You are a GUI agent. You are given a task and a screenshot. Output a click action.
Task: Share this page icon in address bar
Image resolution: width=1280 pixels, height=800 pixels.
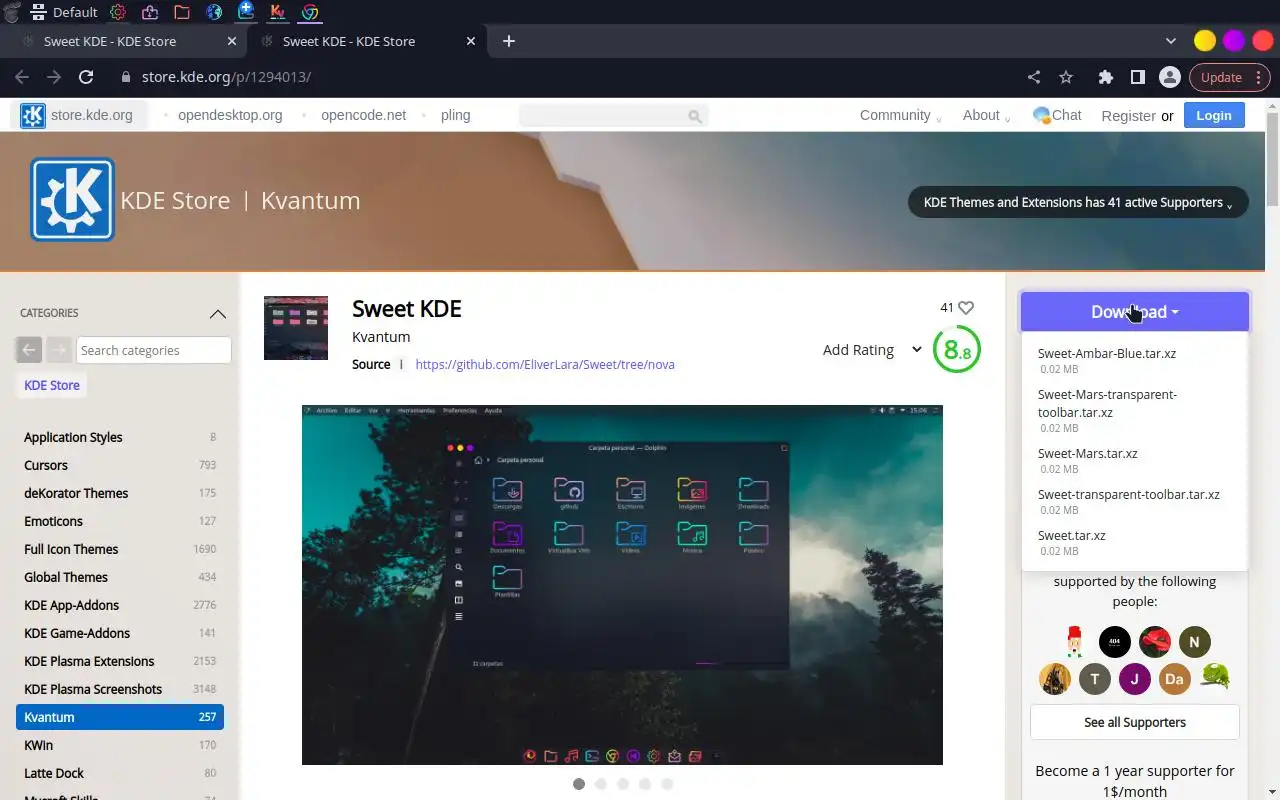tap(1034, 77)
